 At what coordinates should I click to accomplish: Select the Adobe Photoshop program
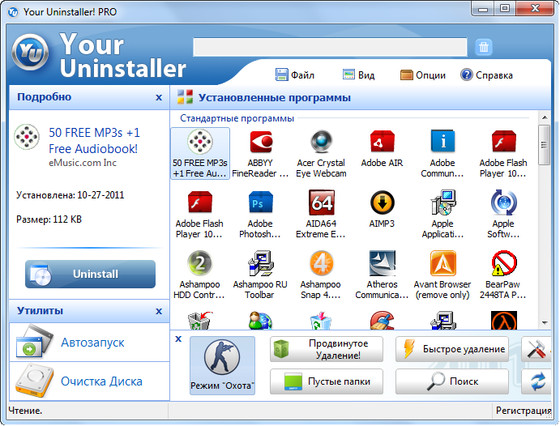[x=260, y=214]
